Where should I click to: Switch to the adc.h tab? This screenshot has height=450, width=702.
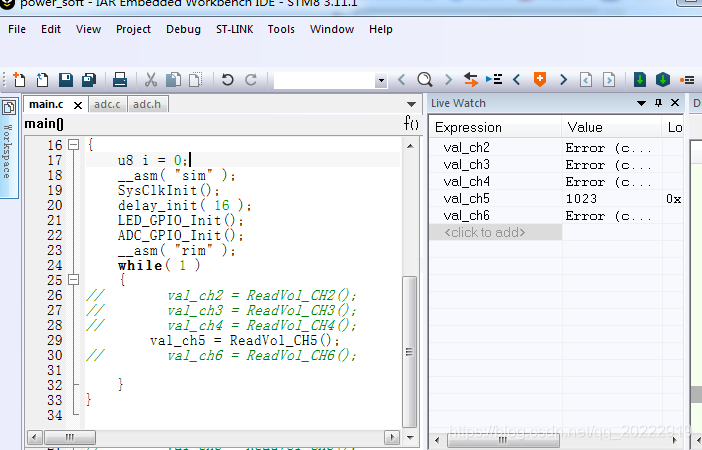[147, 104]
